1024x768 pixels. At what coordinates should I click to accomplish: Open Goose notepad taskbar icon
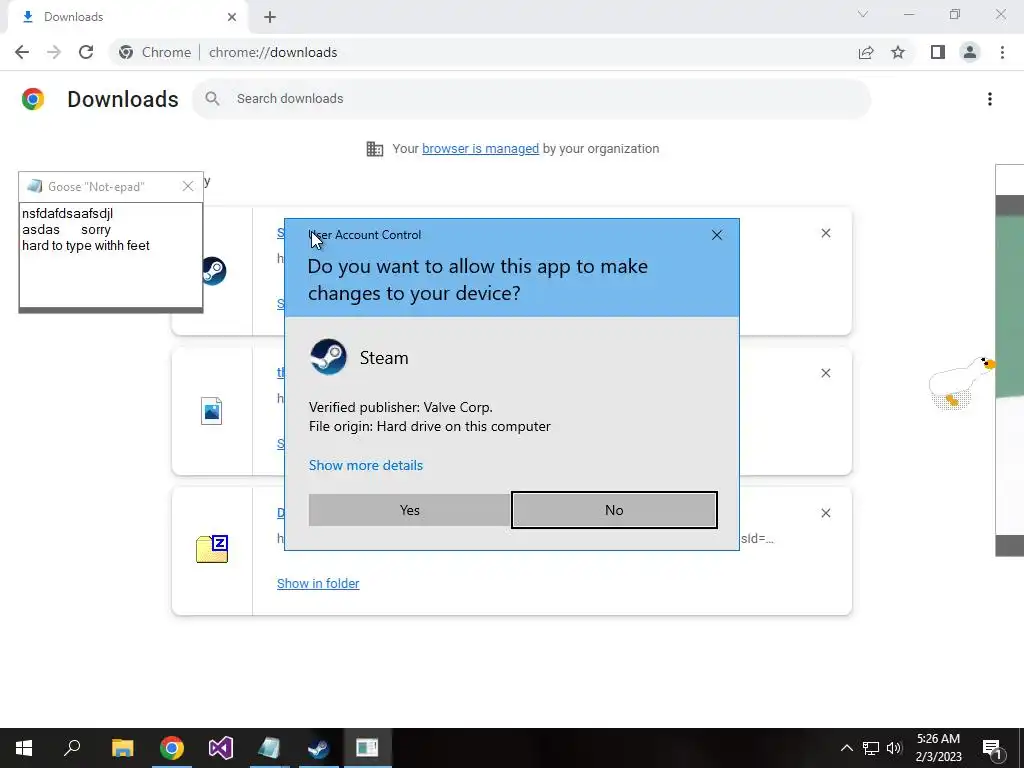[x=269, y=748]
